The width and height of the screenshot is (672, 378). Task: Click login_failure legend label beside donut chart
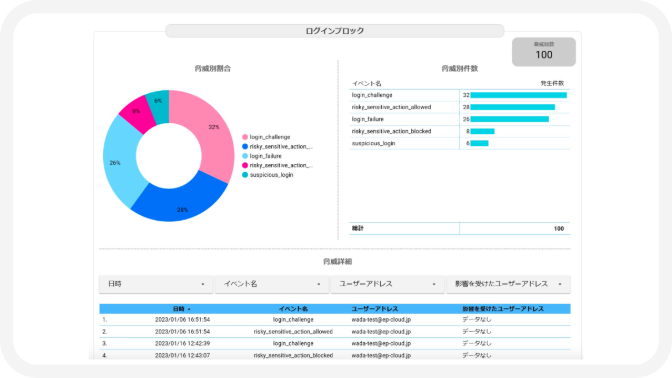coord(266,156)
